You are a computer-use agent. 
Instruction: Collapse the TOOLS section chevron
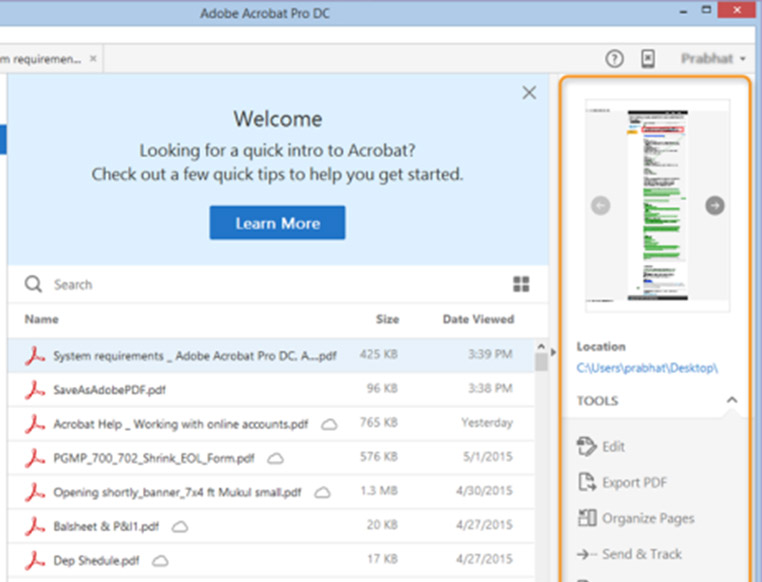tap(732, 400)
